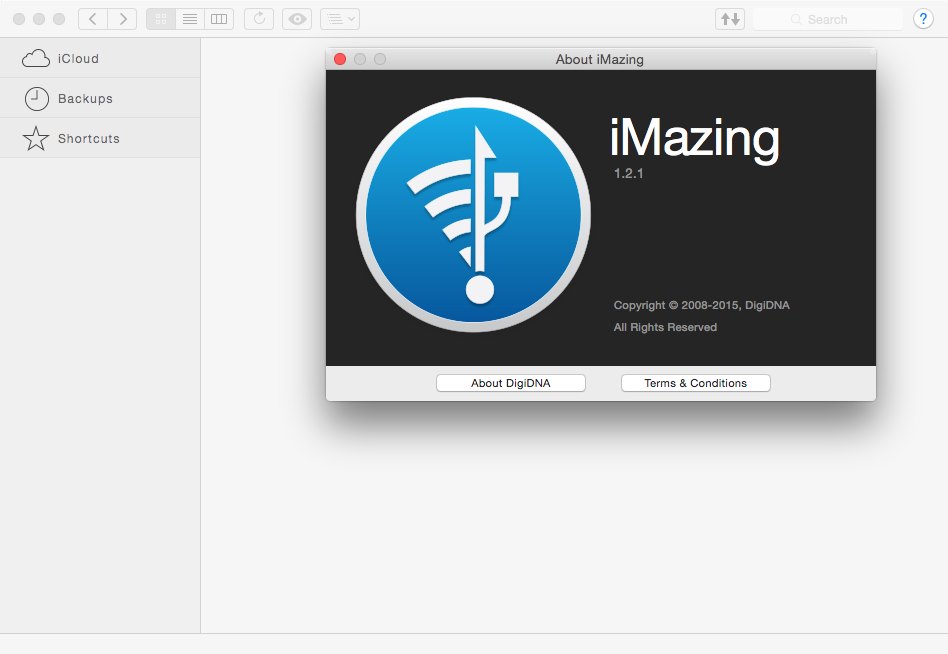Image resolution: width=948 pixels, height=654 pixels.
Task: Open Backups in the sidebar
Action: (x=100, y=98)
